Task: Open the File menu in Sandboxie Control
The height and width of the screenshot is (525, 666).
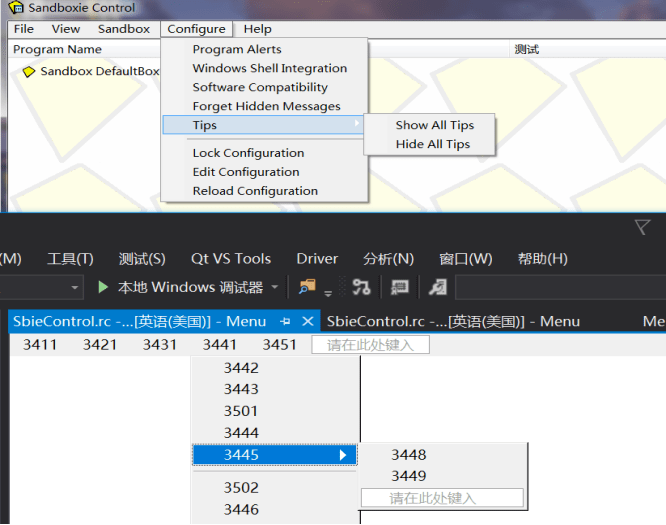Action: pyautogui.click(x=24, y=29)
